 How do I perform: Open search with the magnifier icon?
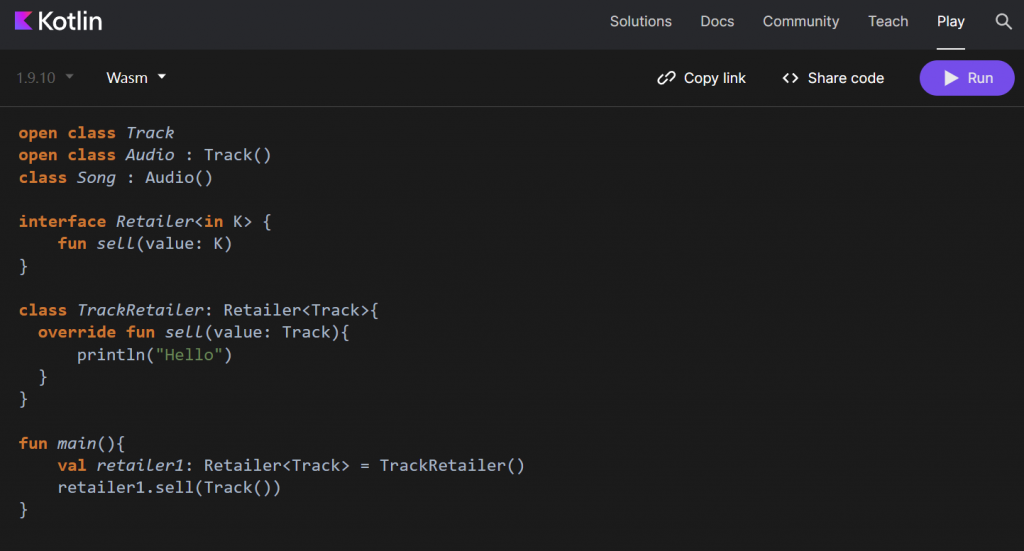pyautogui.click(x=1003, y=21)
